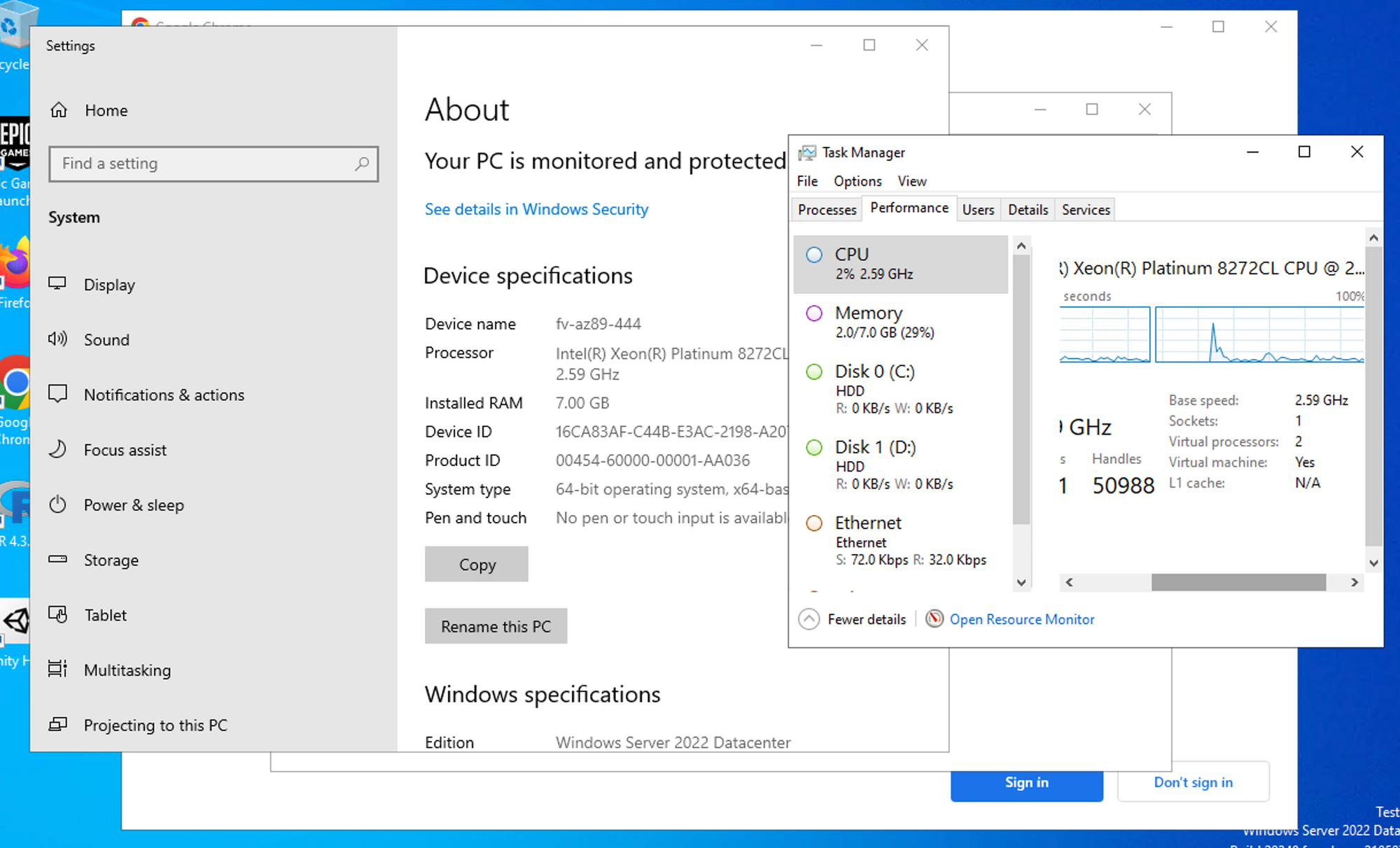Click the Home house icon in Settings

59,110
